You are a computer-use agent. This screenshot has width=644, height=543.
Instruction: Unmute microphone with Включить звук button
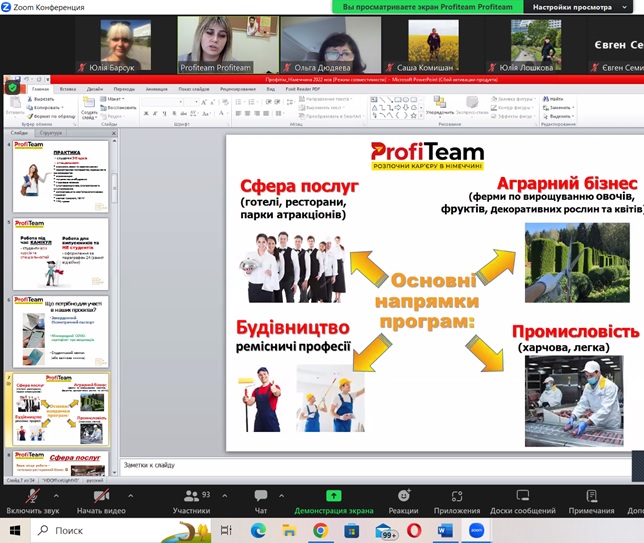coord(32,502)
